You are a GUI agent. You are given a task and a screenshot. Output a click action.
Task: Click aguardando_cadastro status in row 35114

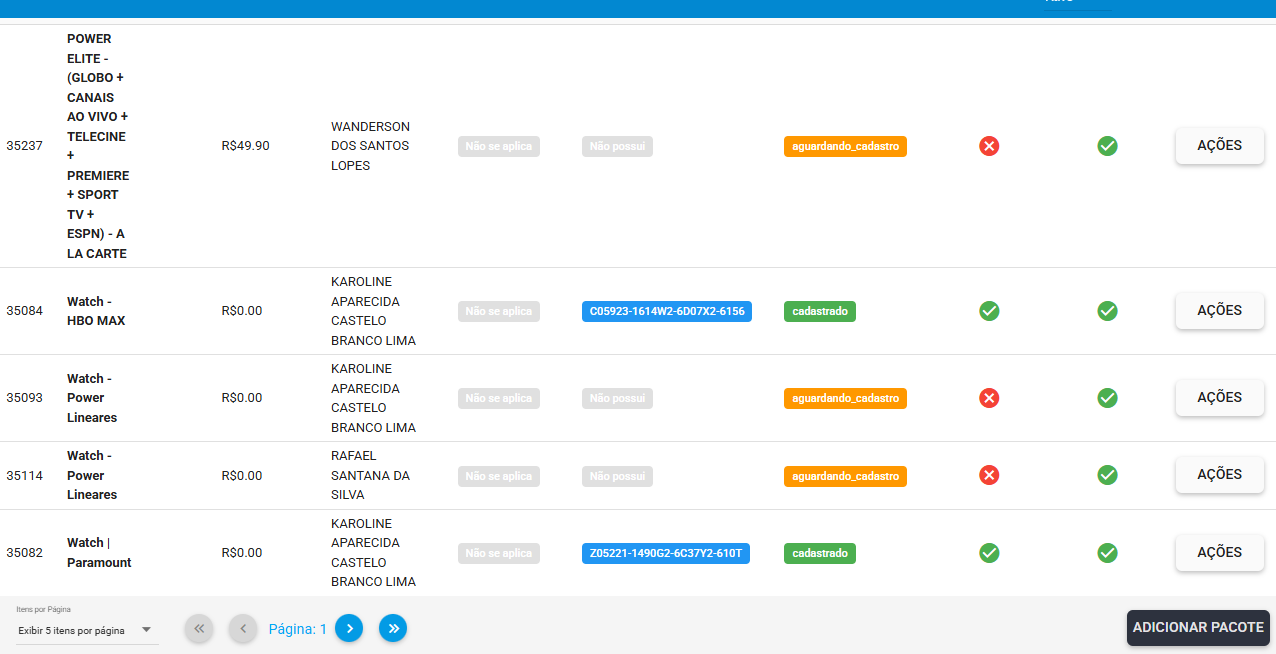pyautogui.click(x=845, y=476)
